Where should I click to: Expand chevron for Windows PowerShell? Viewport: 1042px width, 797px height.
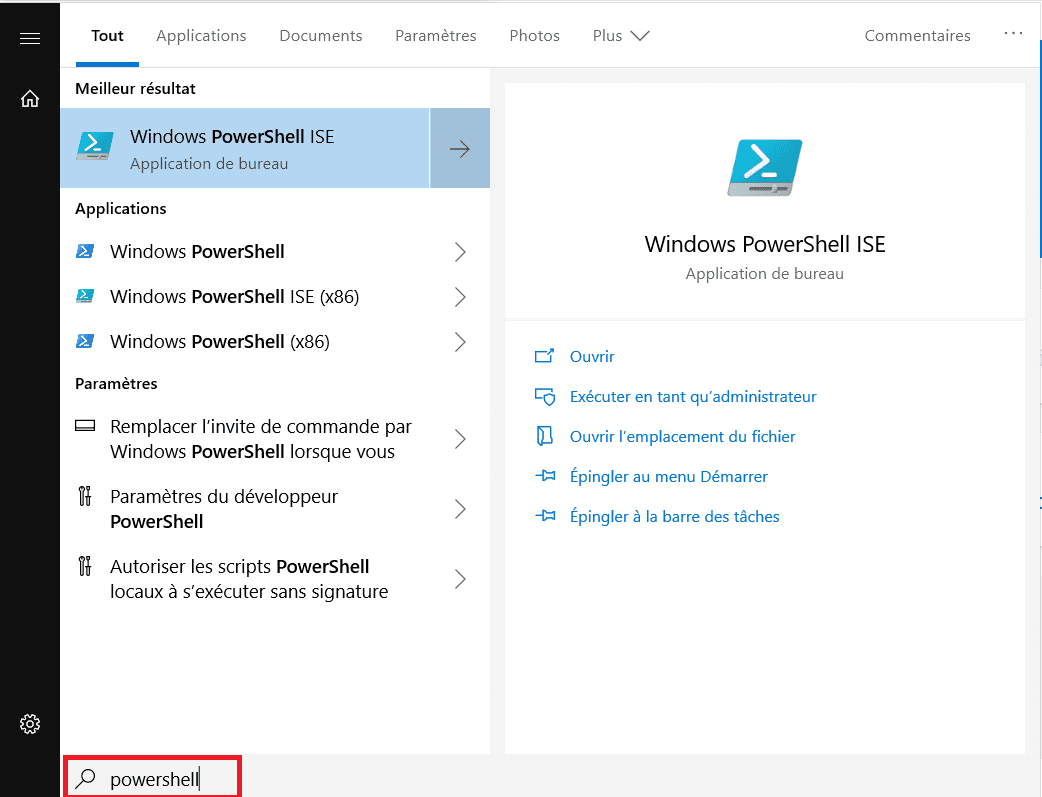[460, 252]
